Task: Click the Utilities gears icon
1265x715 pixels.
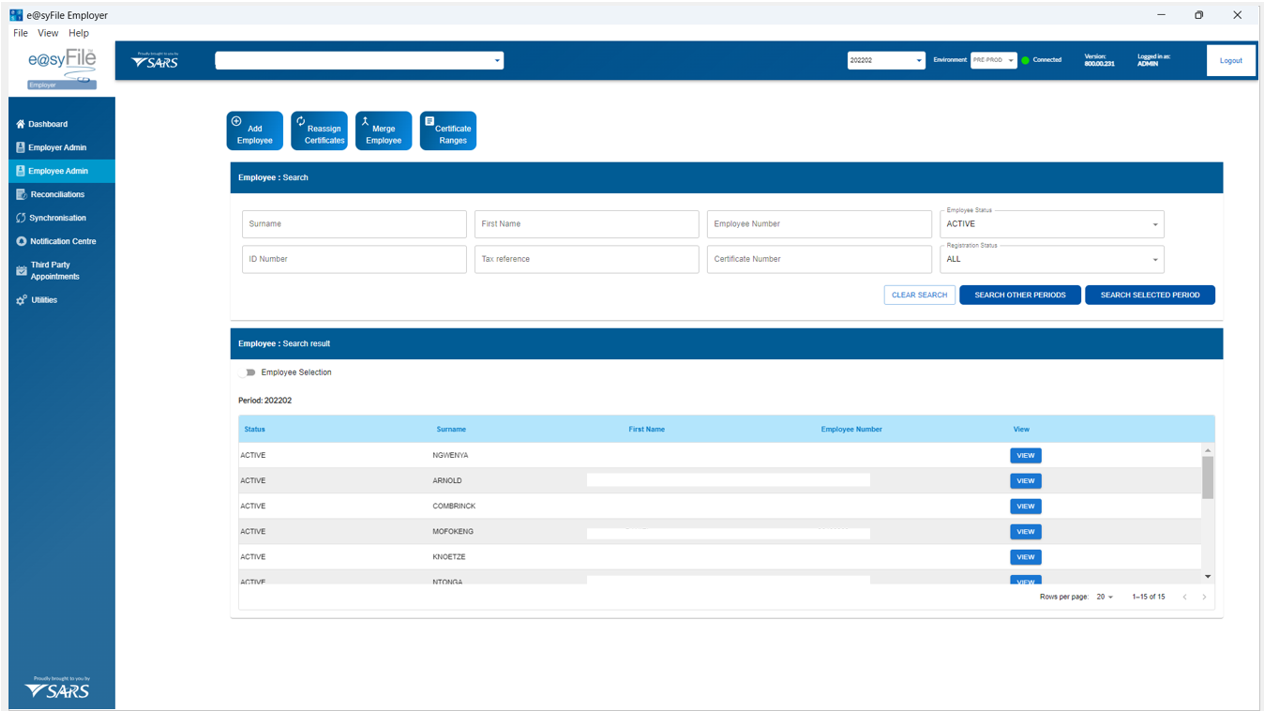Action: pyautogui.click(x=21, y=300)
